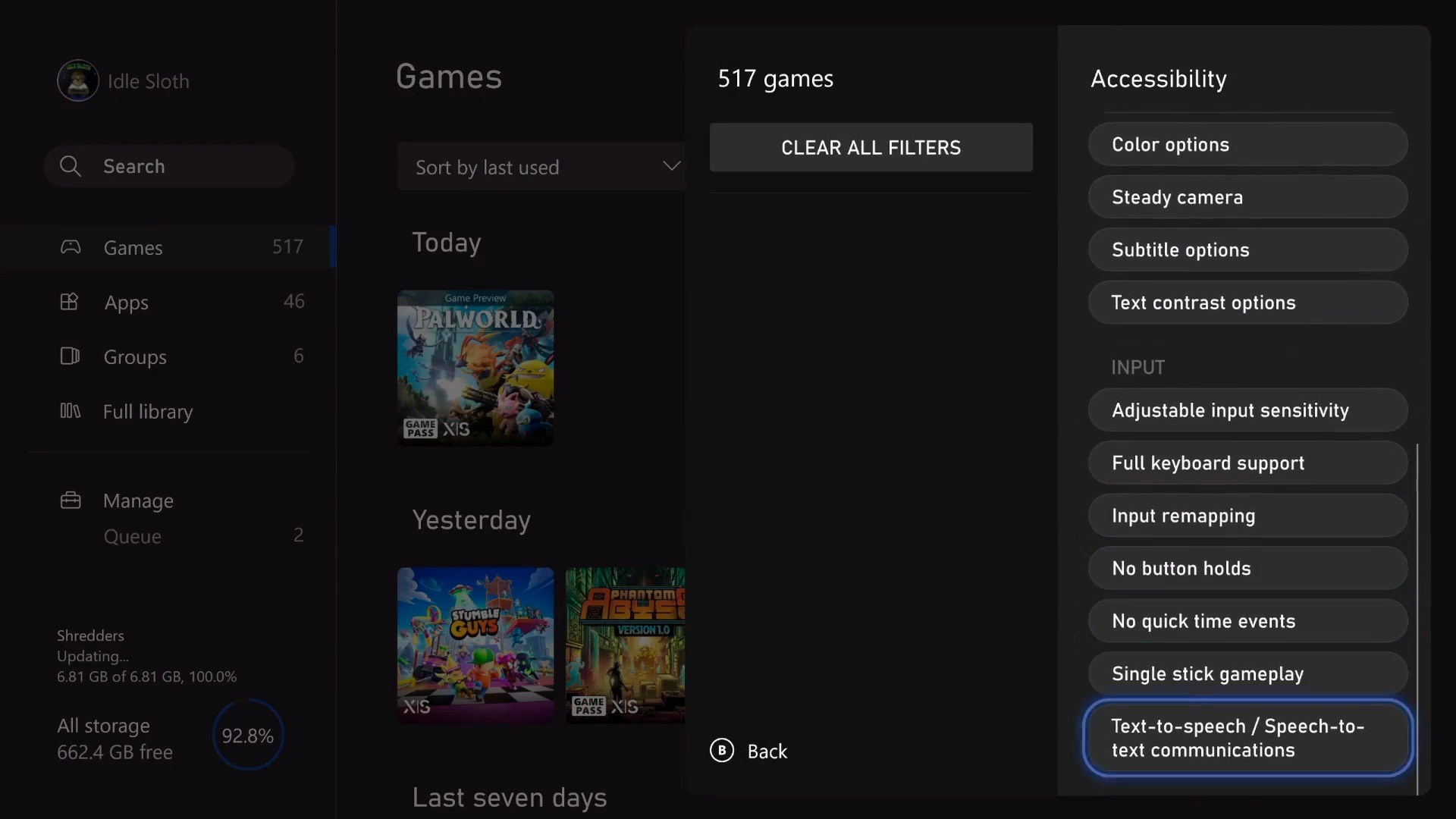Toggle the Color options filter
The image size is (1456, 819).
[x=1247, y=144]
